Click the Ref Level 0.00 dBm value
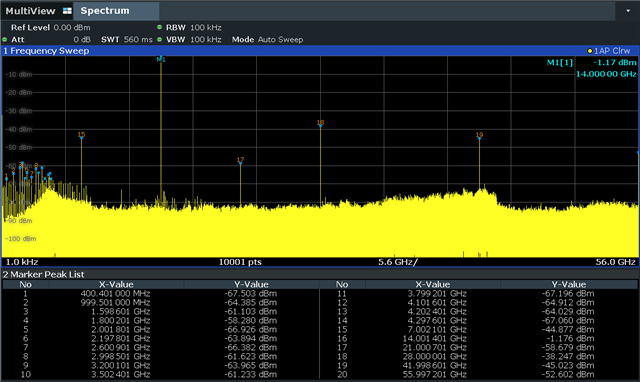Viewport: 640px width, 382px height. click(x=51, y=27)
